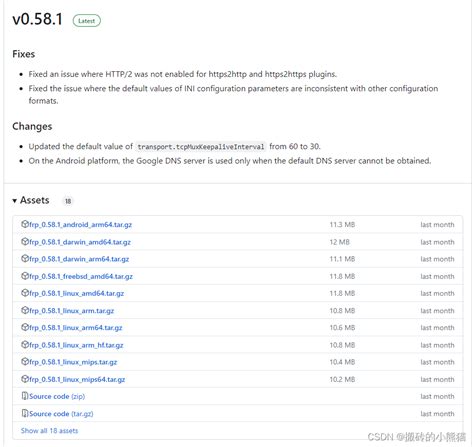Click the transport.tcpMuxKeepaliveInterval code snippet
This screenshot has height=447, width=474.
pos(201,147)
